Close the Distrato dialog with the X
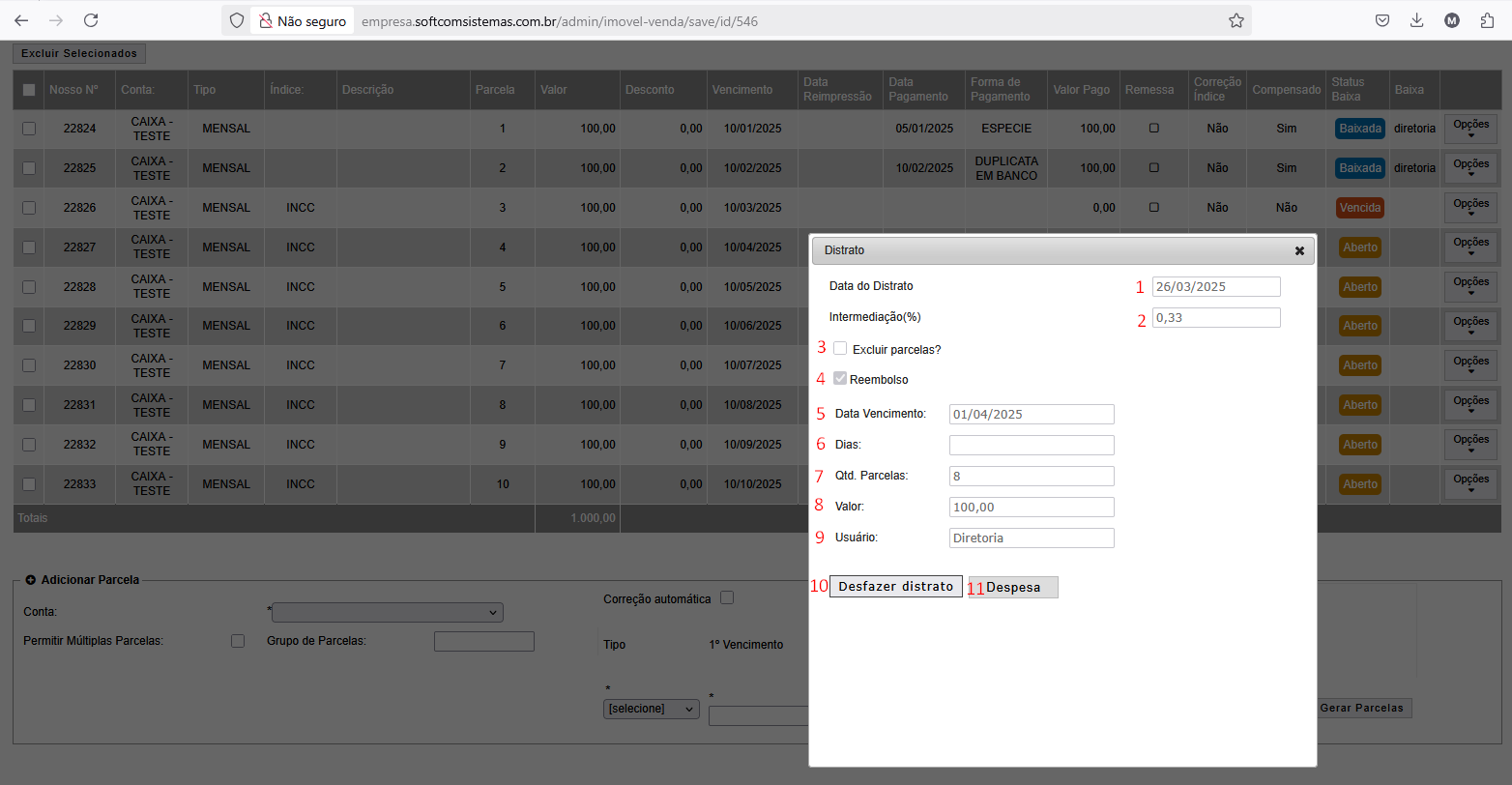Screen dimensions: 1512x785 pos(1299,250)
